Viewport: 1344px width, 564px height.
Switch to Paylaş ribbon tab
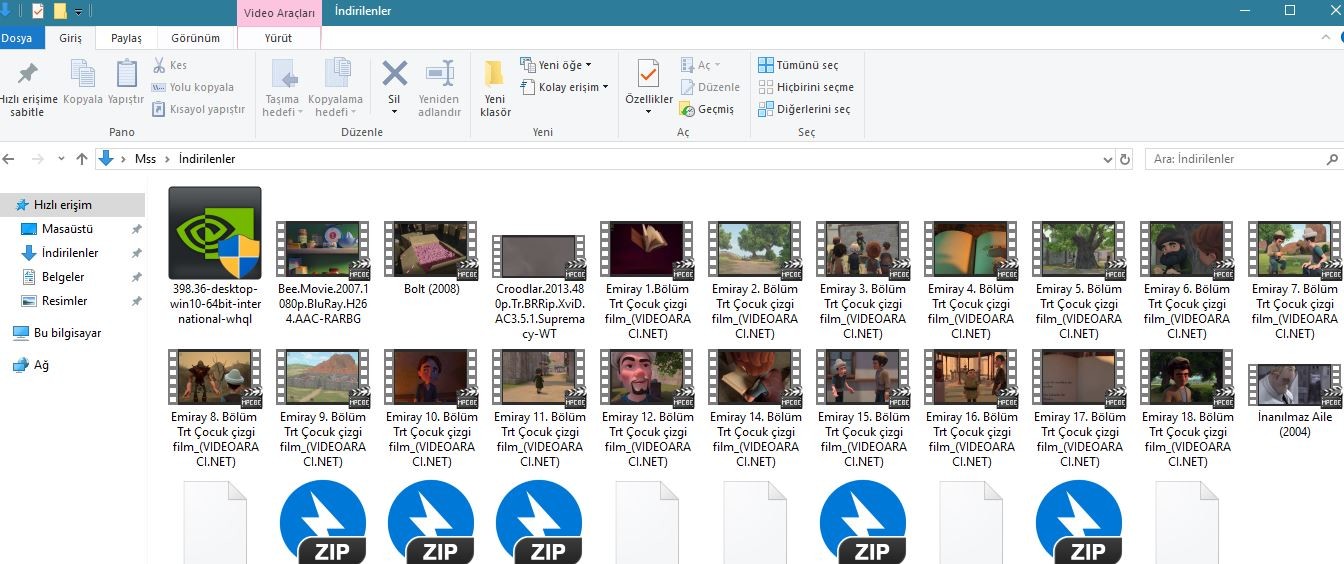coord(126,38)
